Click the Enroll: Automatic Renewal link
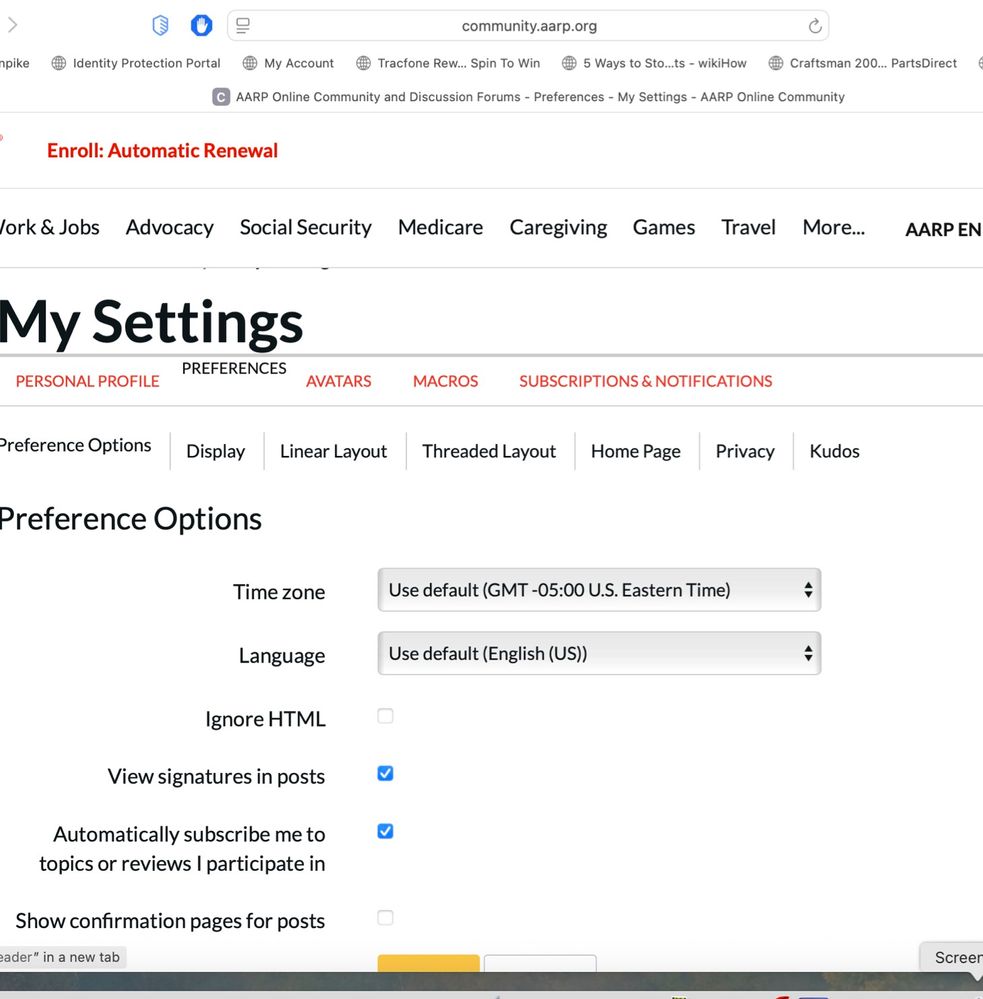The image size is (983, 999). point(162,151)
